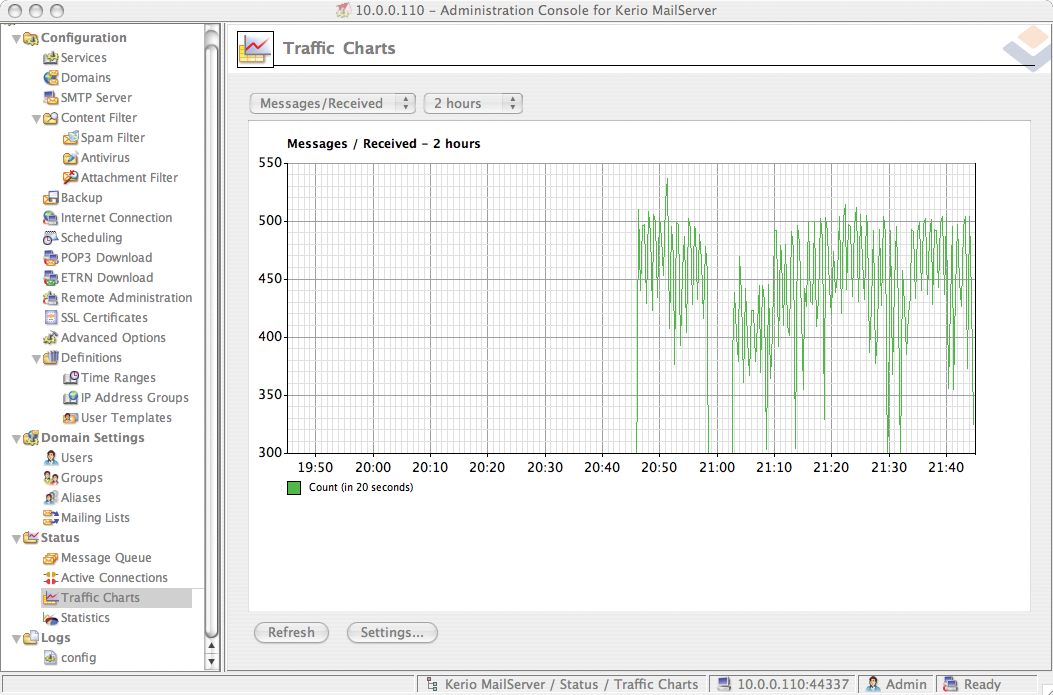Click the Mailing Lists icon
Image resolution: width=1053 pixels, height=695 pixels.
tap(50, 518)
